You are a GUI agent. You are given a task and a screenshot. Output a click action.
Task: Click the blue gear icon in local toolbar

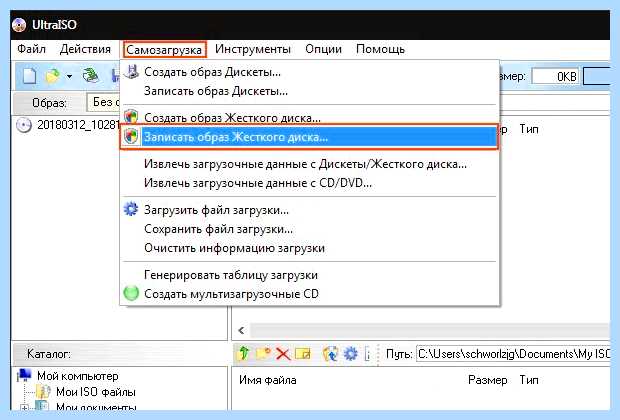[350, 353]
